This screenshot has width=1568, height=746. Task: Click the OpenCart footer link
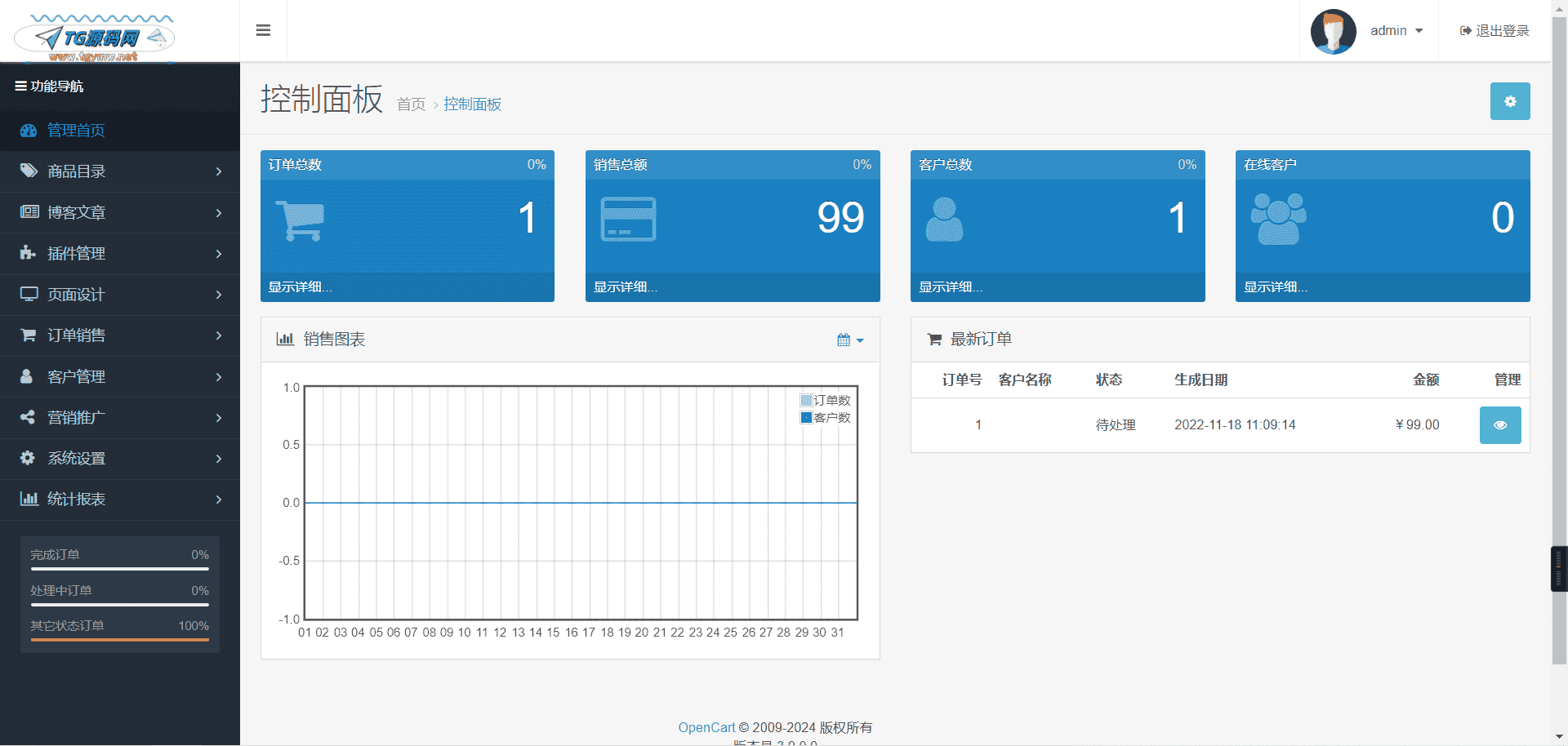(x=706, y=727)
